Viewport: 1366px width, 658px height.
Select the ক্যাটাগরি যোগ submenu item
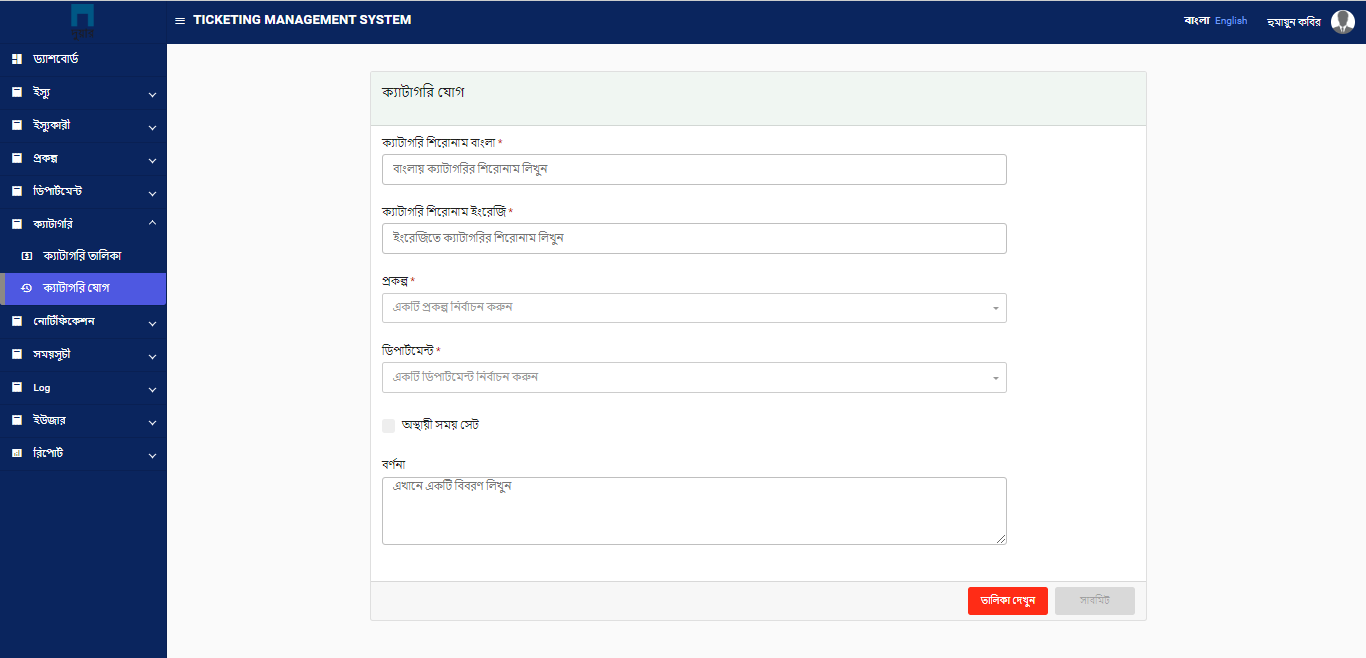tap(83, 288)
